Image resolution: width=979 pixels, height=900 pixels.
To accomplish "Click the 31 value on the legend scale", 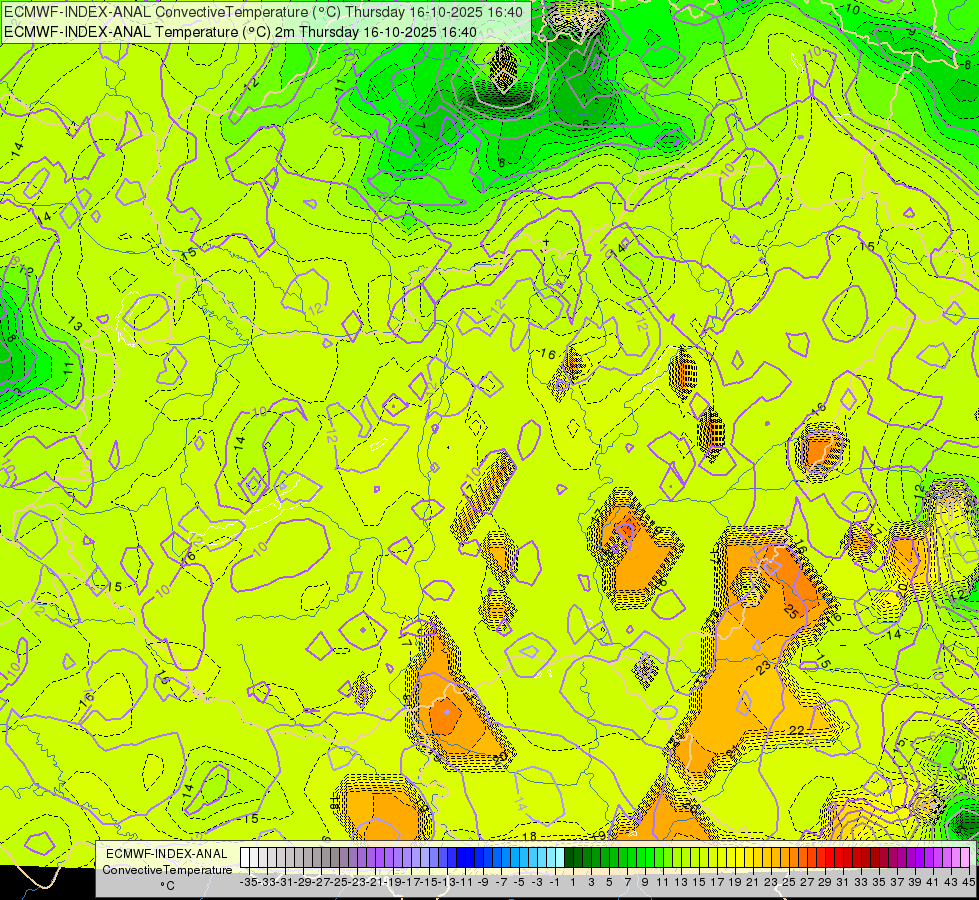I will pyautogui.click(x=843, y=882).
